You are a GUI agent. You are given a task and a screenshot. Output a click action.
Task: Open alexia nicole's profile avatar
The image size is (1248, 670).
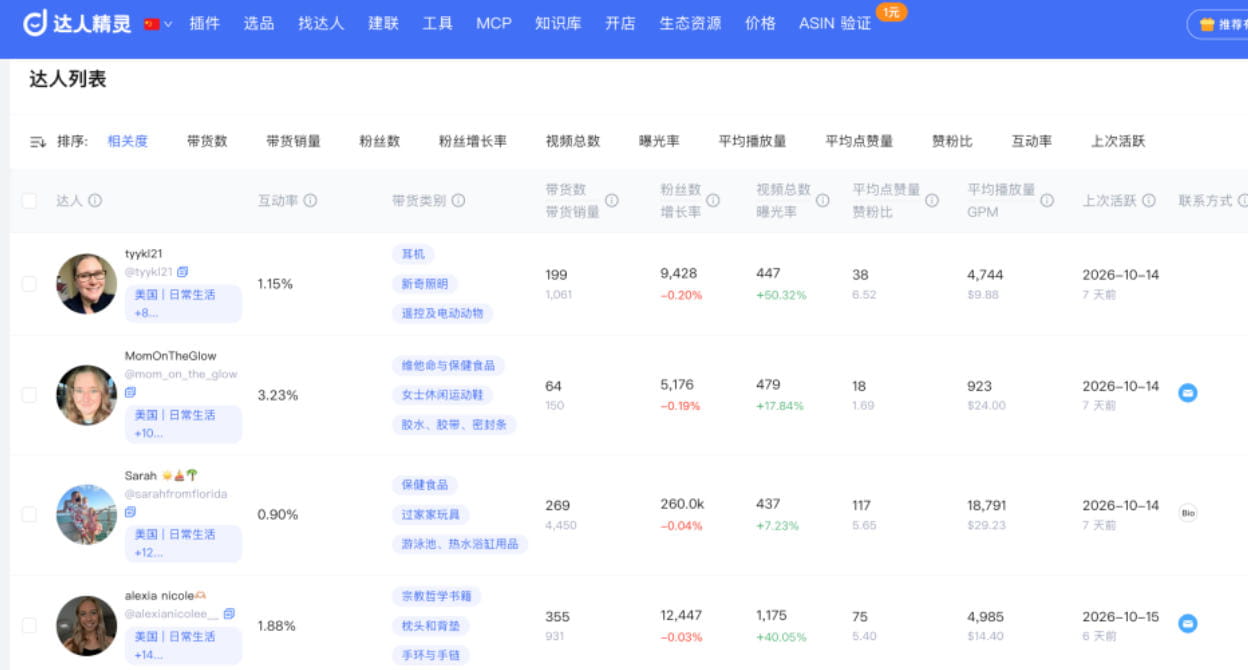[x=86, y=626]
